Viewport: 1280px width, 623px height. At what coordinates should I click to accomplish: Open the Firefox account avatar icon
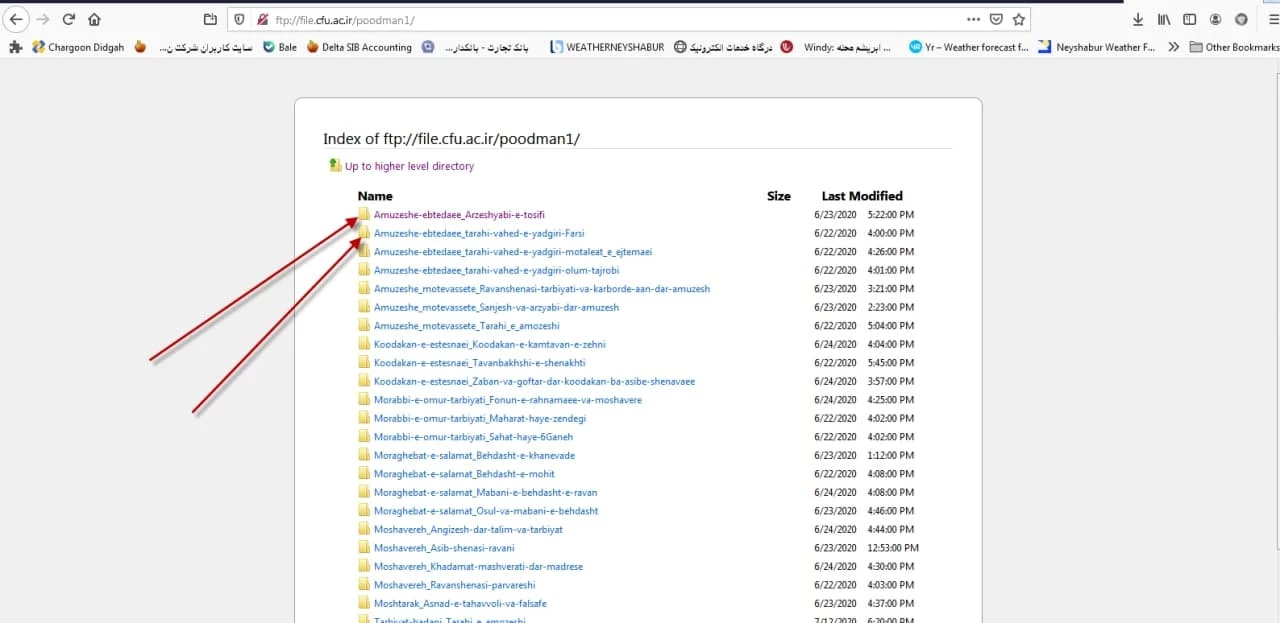1215,19
